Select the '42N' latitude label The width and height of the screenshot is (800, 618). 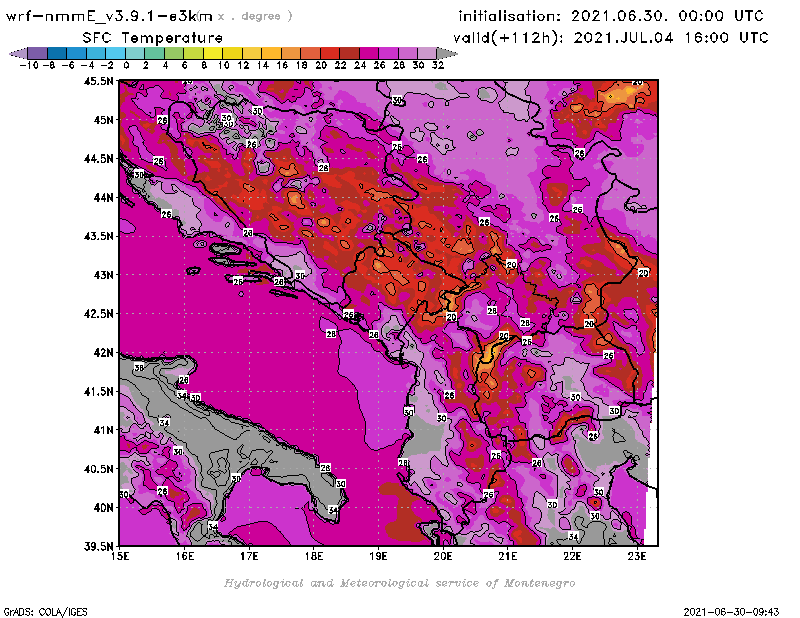click(104, 353)
